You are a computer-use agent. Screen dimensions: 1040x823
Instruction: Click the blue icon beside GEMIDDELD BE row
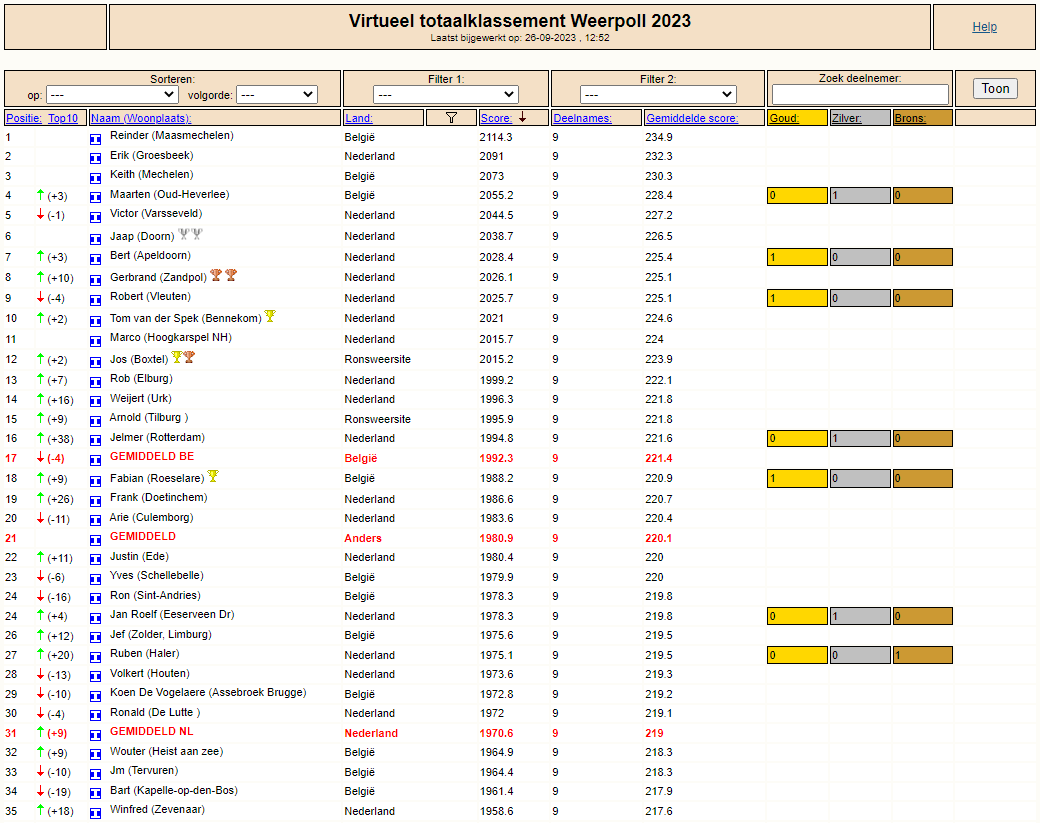[x=96, y=458]
